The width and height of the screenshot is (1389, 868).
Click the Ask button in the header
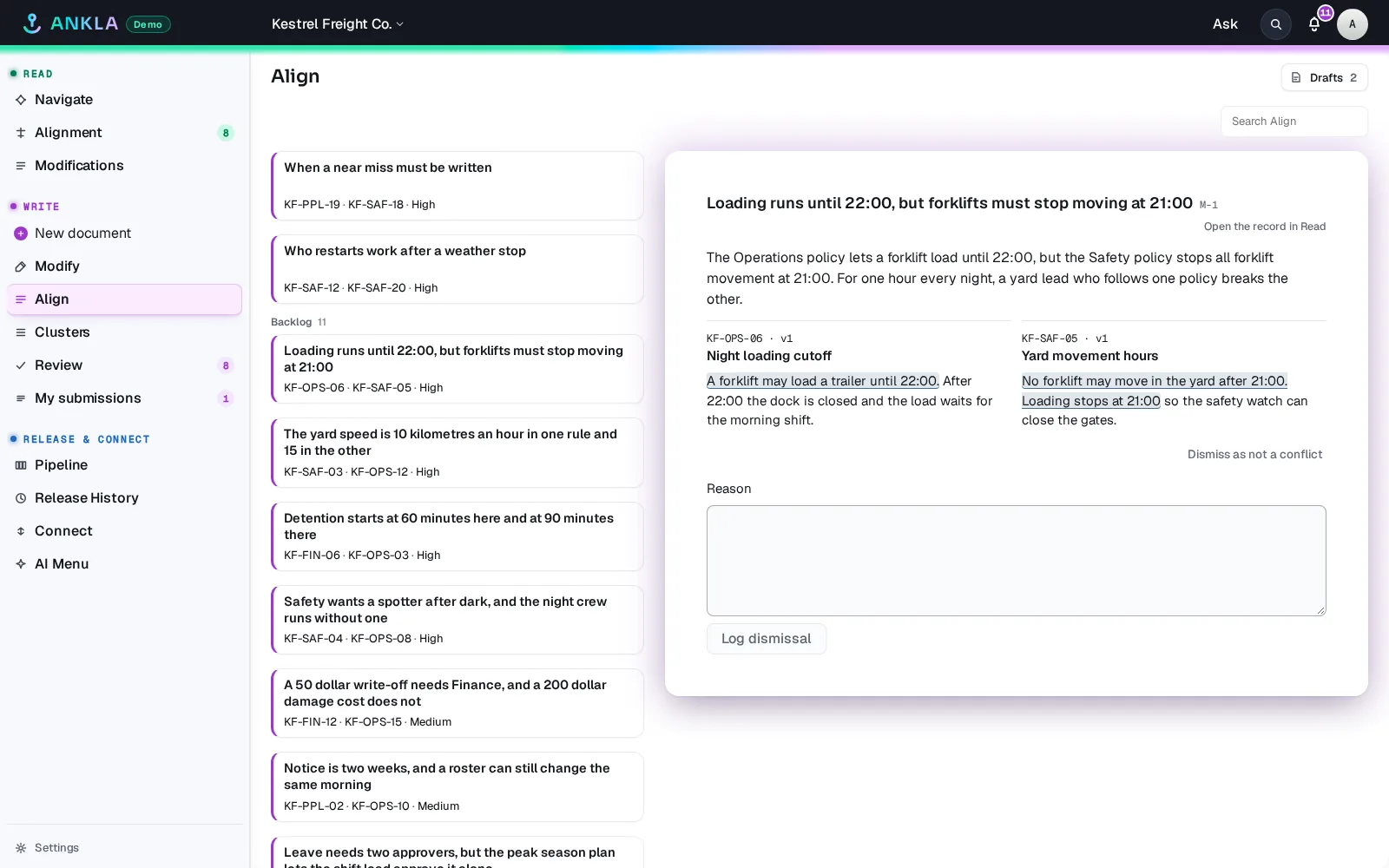coord(1225,24)
